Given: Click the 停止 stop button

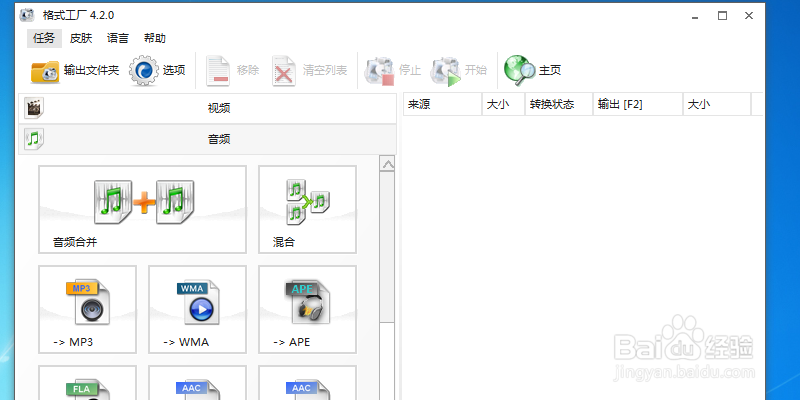Looking at the screenshot, I should 392,70.
